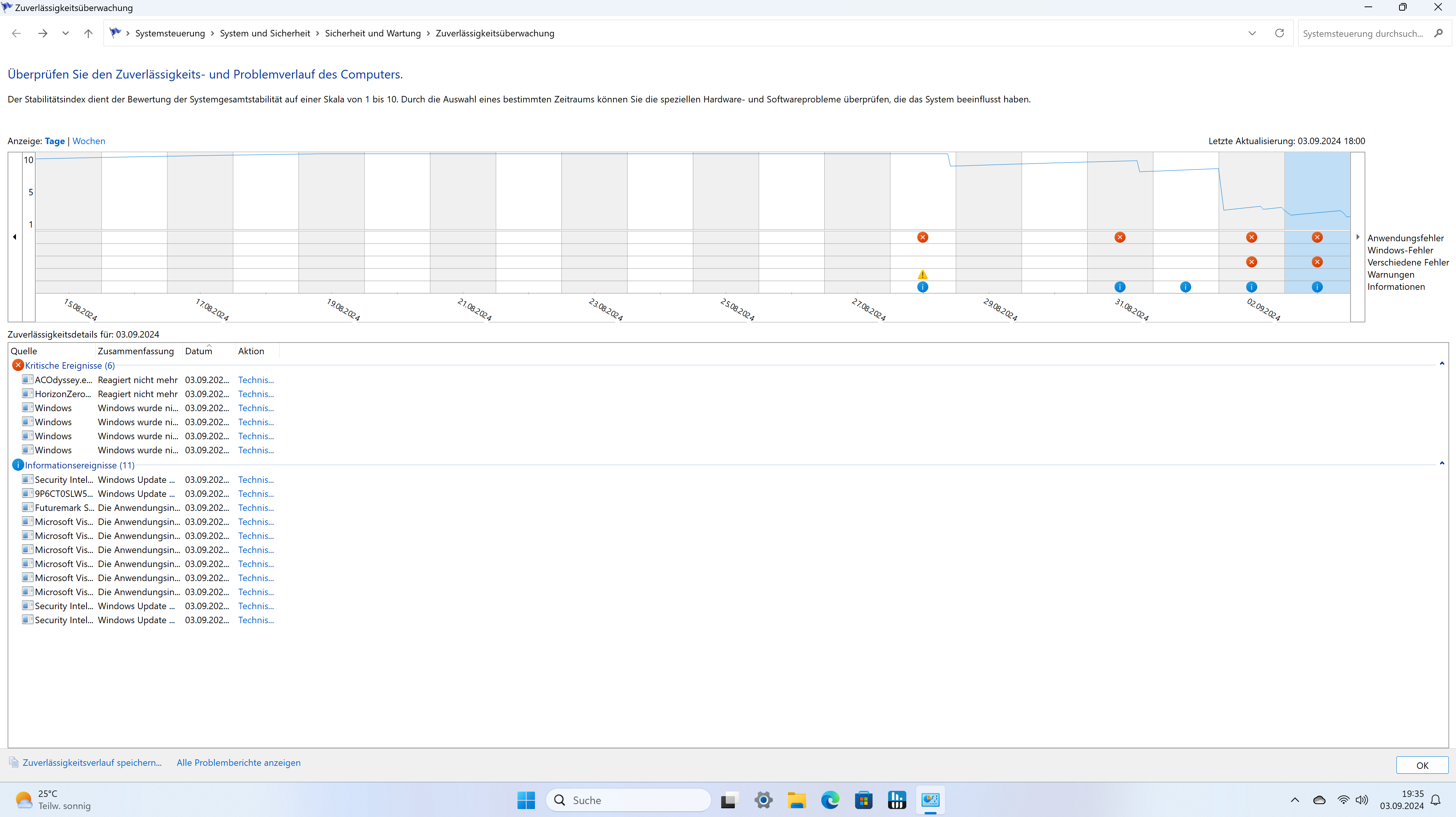Sort list by the Datum column header
Viewport: 1456px width, 817px height.
coord(198,352)
